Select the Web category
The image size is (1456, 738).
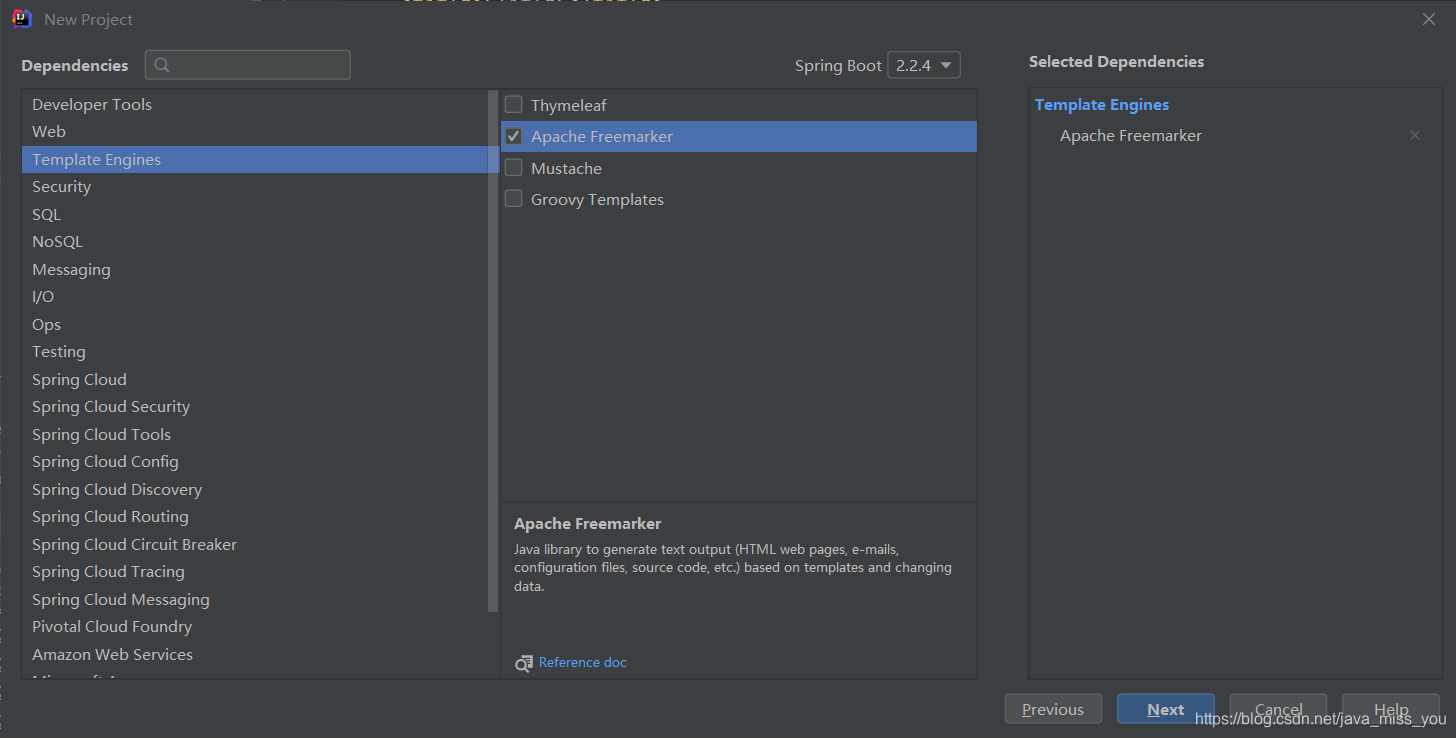pyautogui.click(x=254, y=132)
